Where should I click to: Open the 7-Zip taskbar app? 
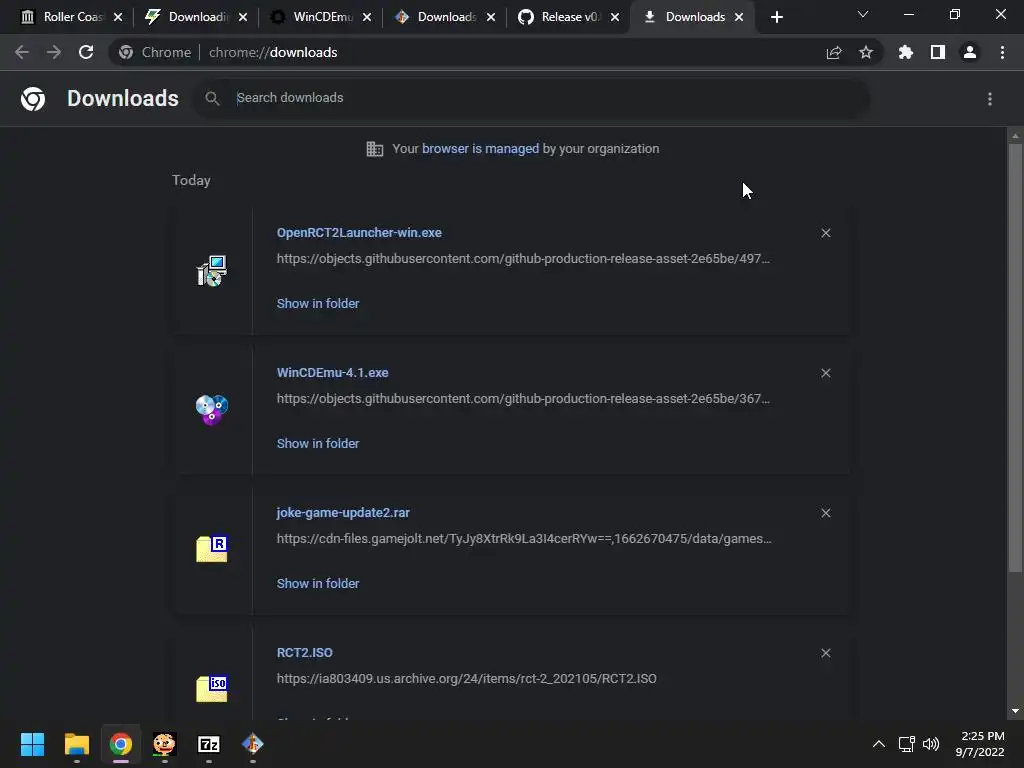pyautogui.click(x=208, y=744)
